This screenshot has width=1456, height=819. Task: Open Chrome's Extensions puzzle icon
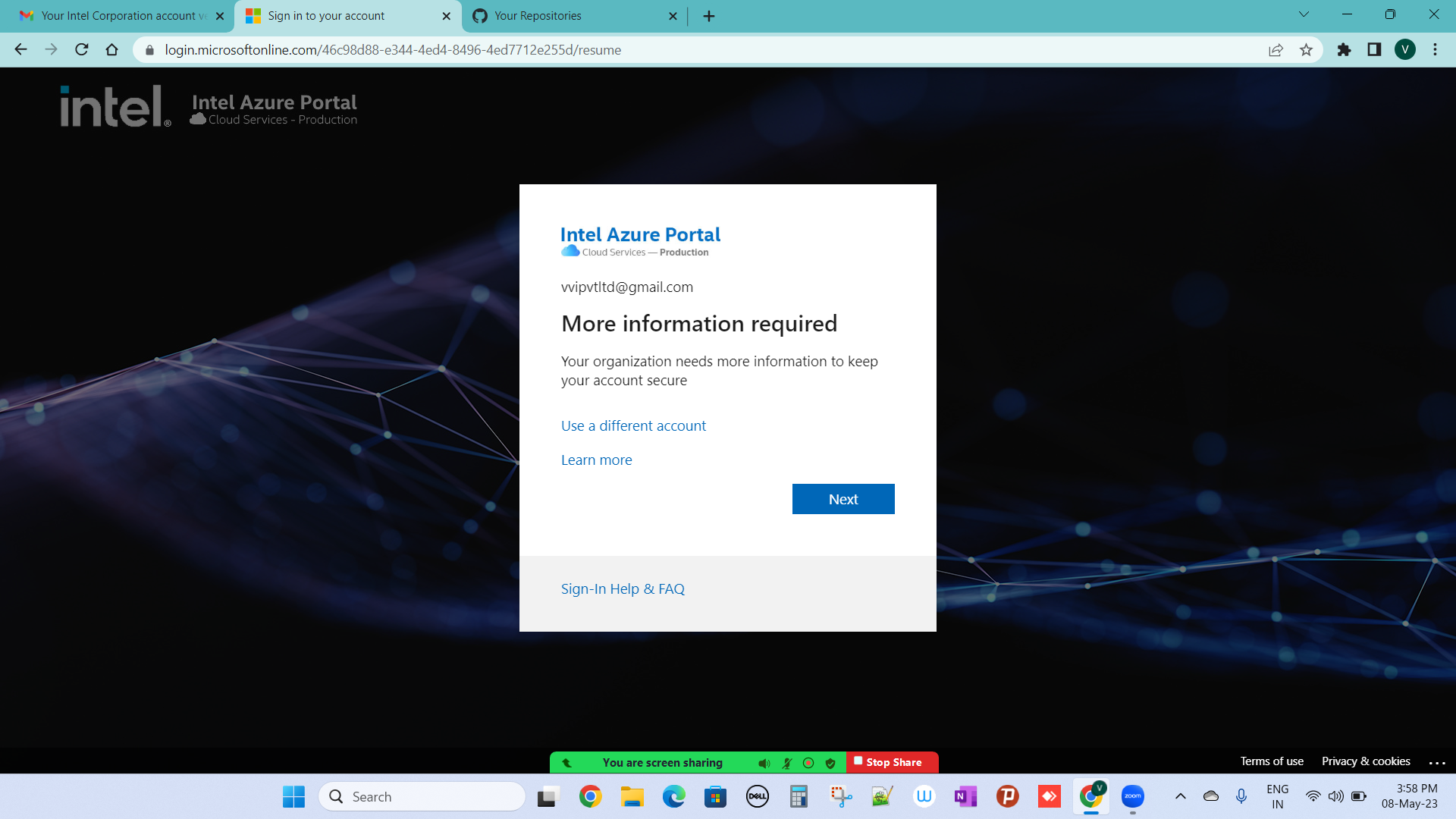point(1344,50)
